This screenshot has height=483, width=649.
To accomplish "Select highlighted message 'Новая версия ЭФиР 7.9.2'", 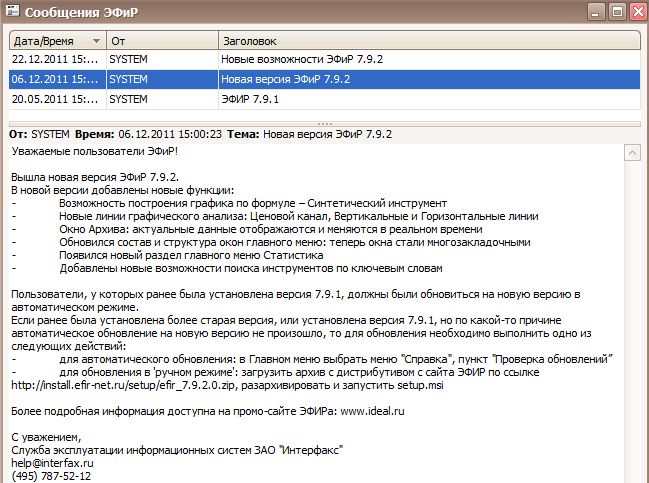I will click(285, 80).
